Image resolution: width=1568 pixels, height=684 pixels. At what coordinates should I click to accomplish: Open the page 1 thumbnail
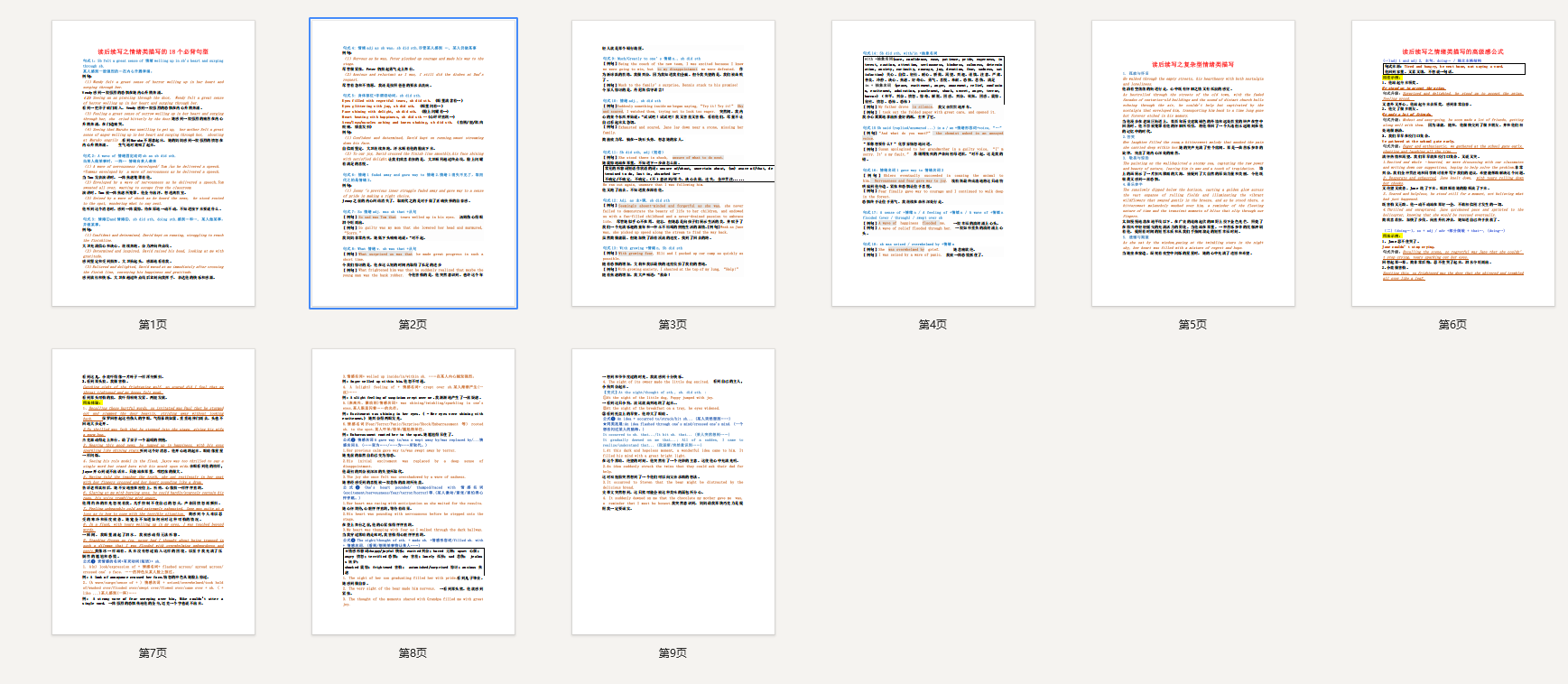[153, 163]
